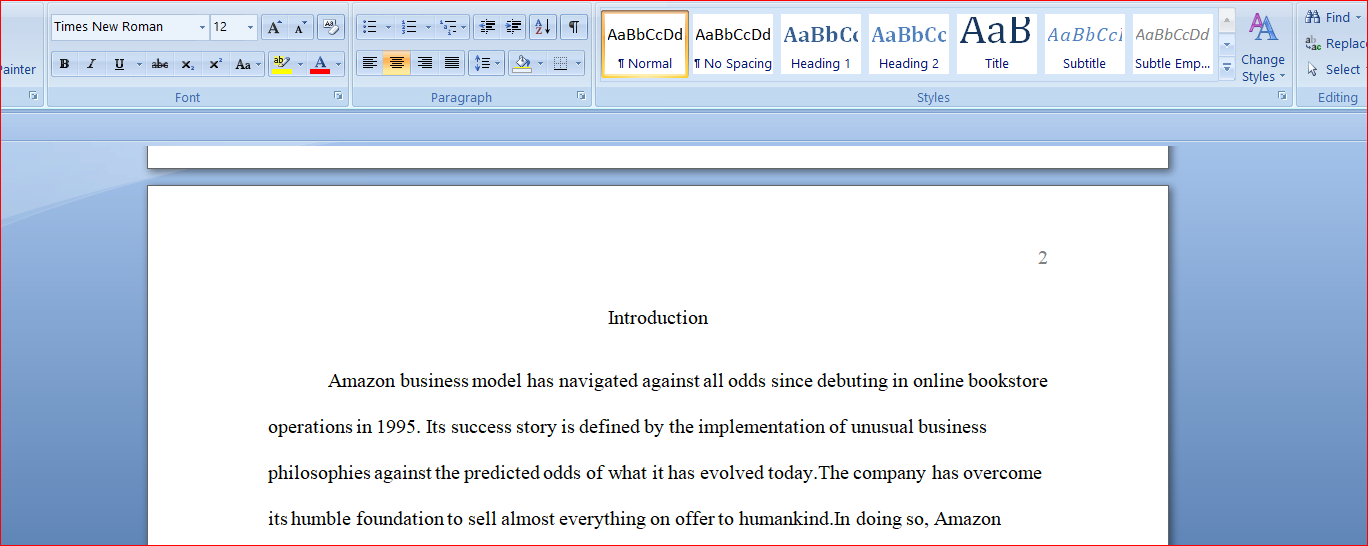This screenshot has height=546, width=1368.
Task: Open the bullet library dropdown arrow
Action: [388, 27]
